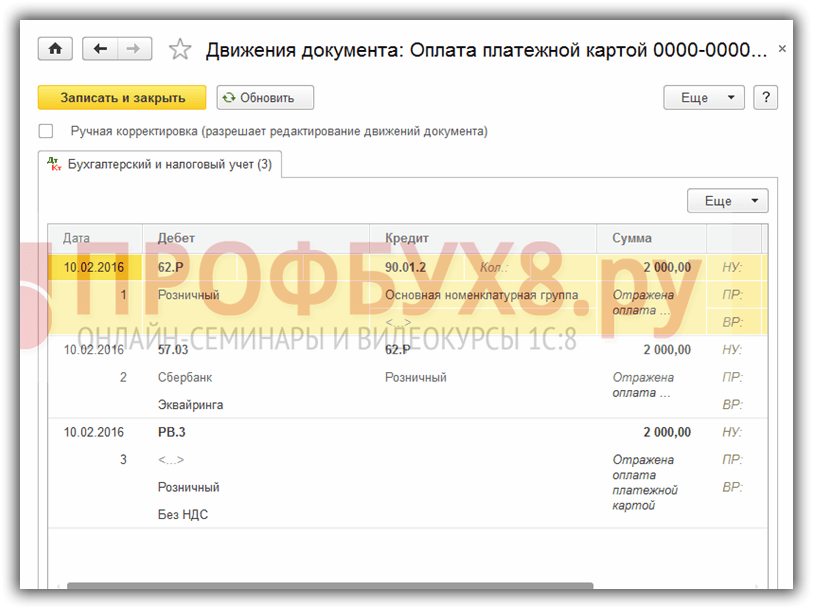Go forward with the right arrow
Viewport: 813px width, 609px height.
click(x=134, y=49)
